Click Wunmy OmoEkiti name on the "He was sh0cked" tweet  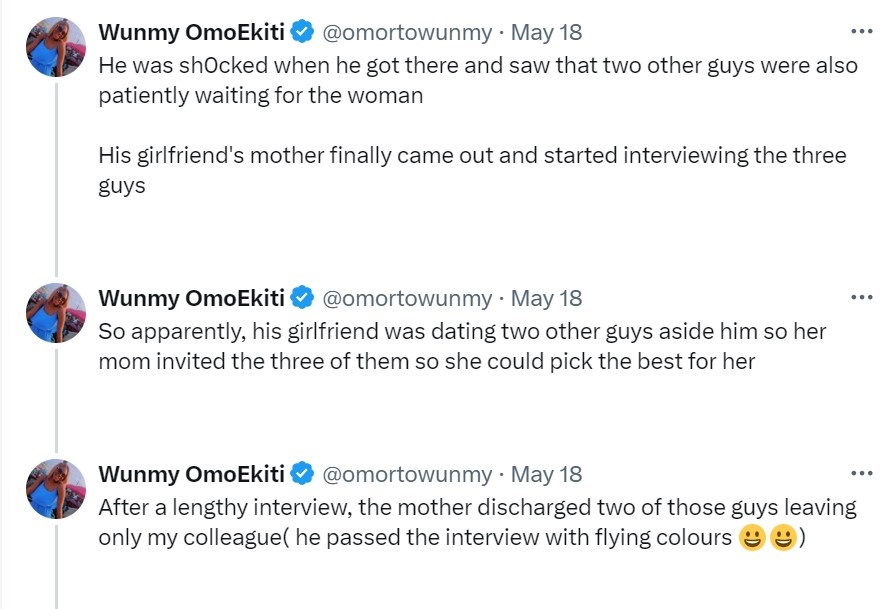[x=191, y=33]
